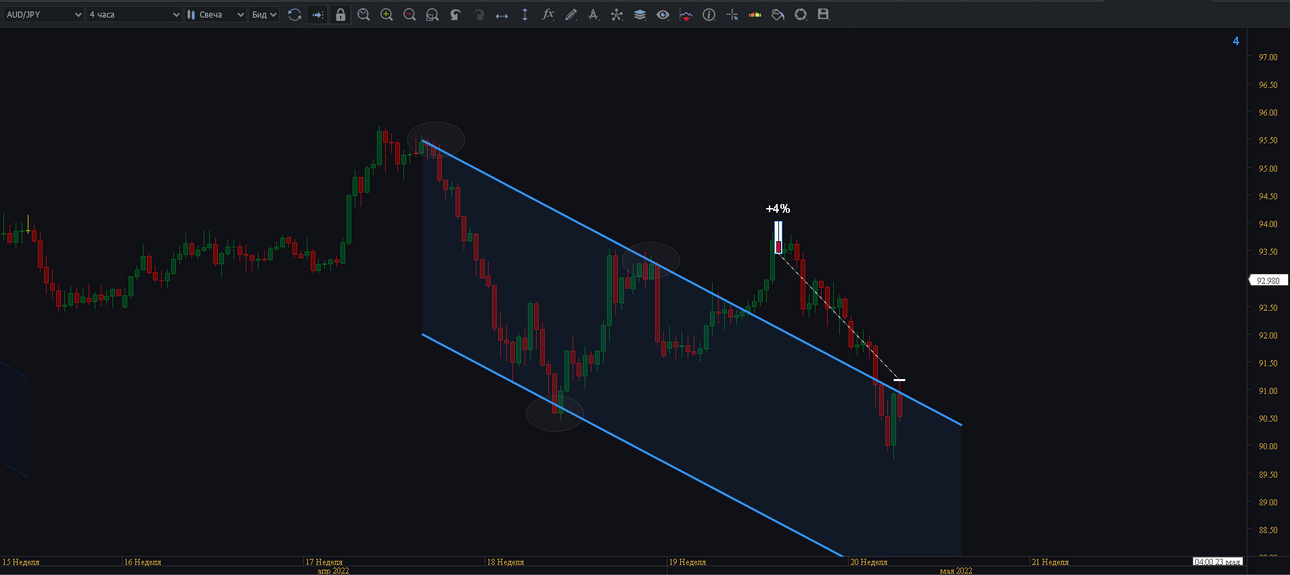Open the 'Бид' price type dropdown
This screenshot has height=575, width=1290.
coord(263,15)
